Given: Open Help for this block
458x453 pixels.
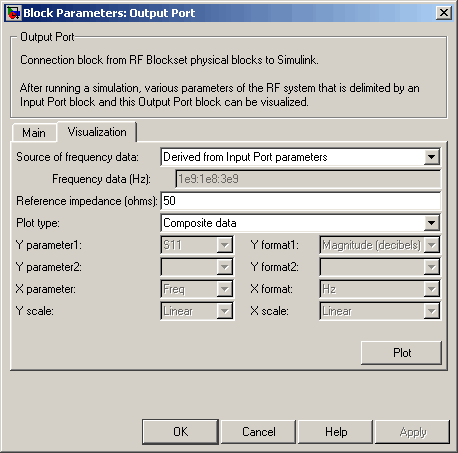Looking at the screenshot, I should click(x=335, y=432).
